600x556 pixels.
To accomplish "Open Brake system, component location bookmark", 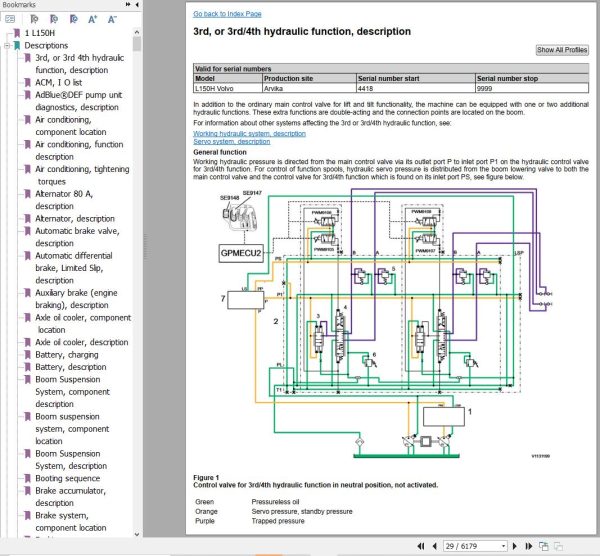I will click(71, 522).
